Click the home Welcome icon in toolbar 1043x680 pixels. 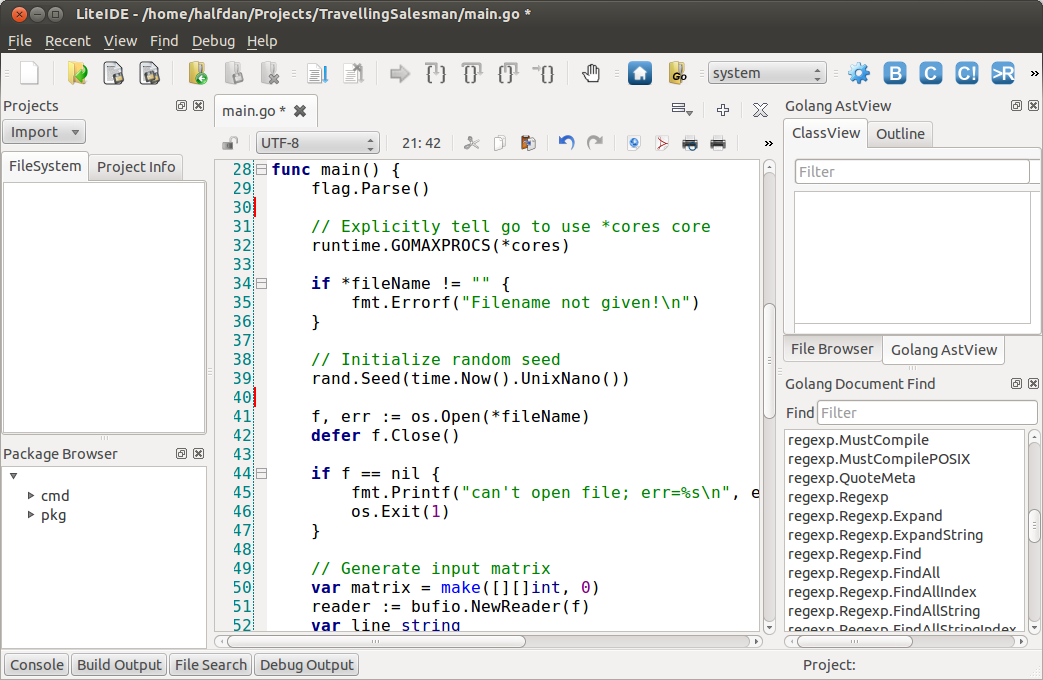click(640, 73)
